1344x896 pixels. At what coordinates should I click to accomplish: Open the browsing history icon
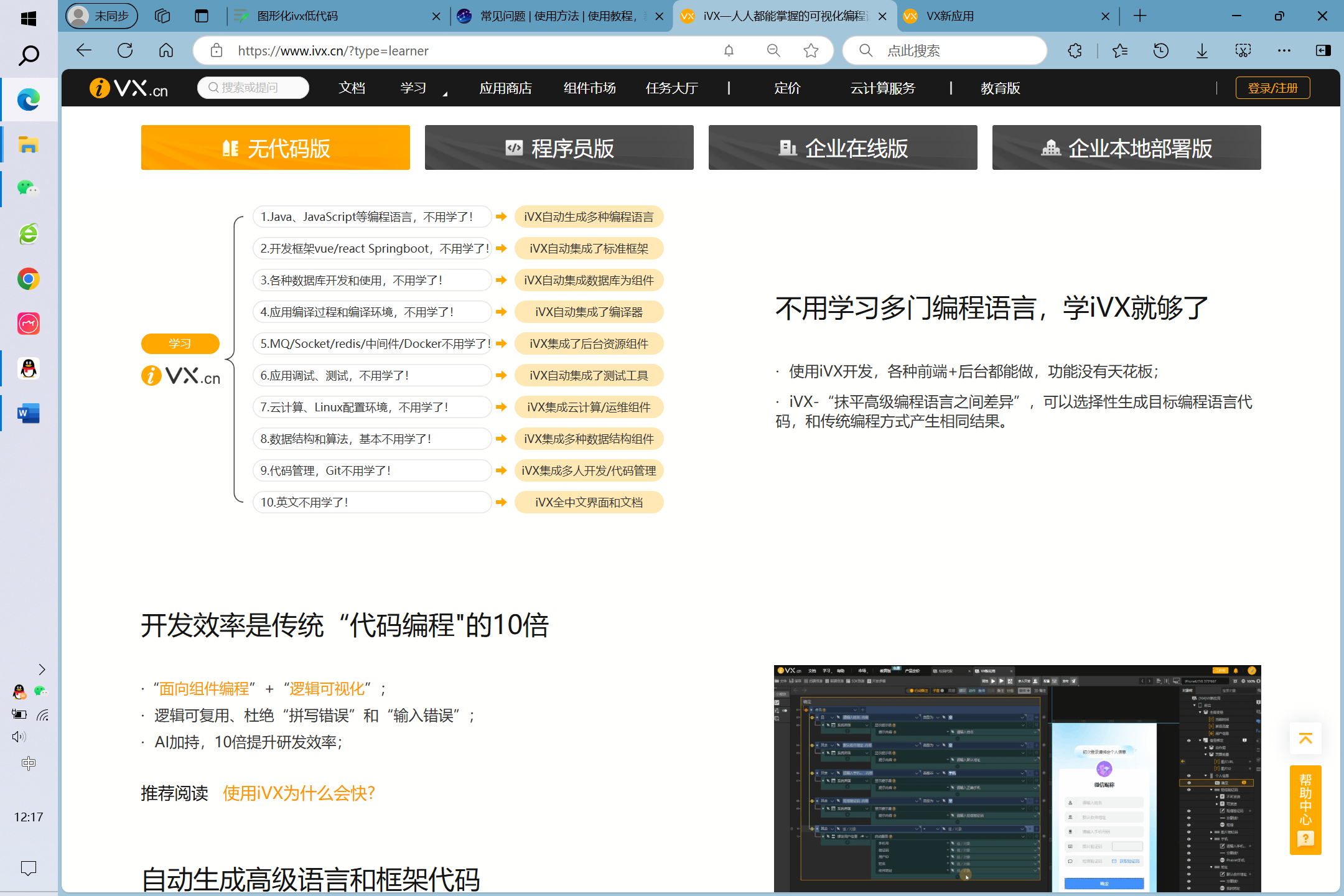click(x=1160, y=50)
